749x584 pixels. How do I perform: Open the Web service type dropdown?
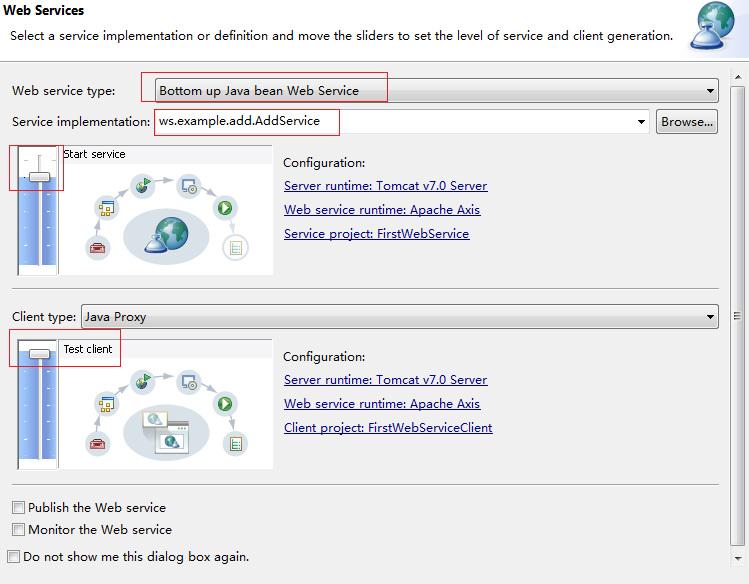coord(437,90)
